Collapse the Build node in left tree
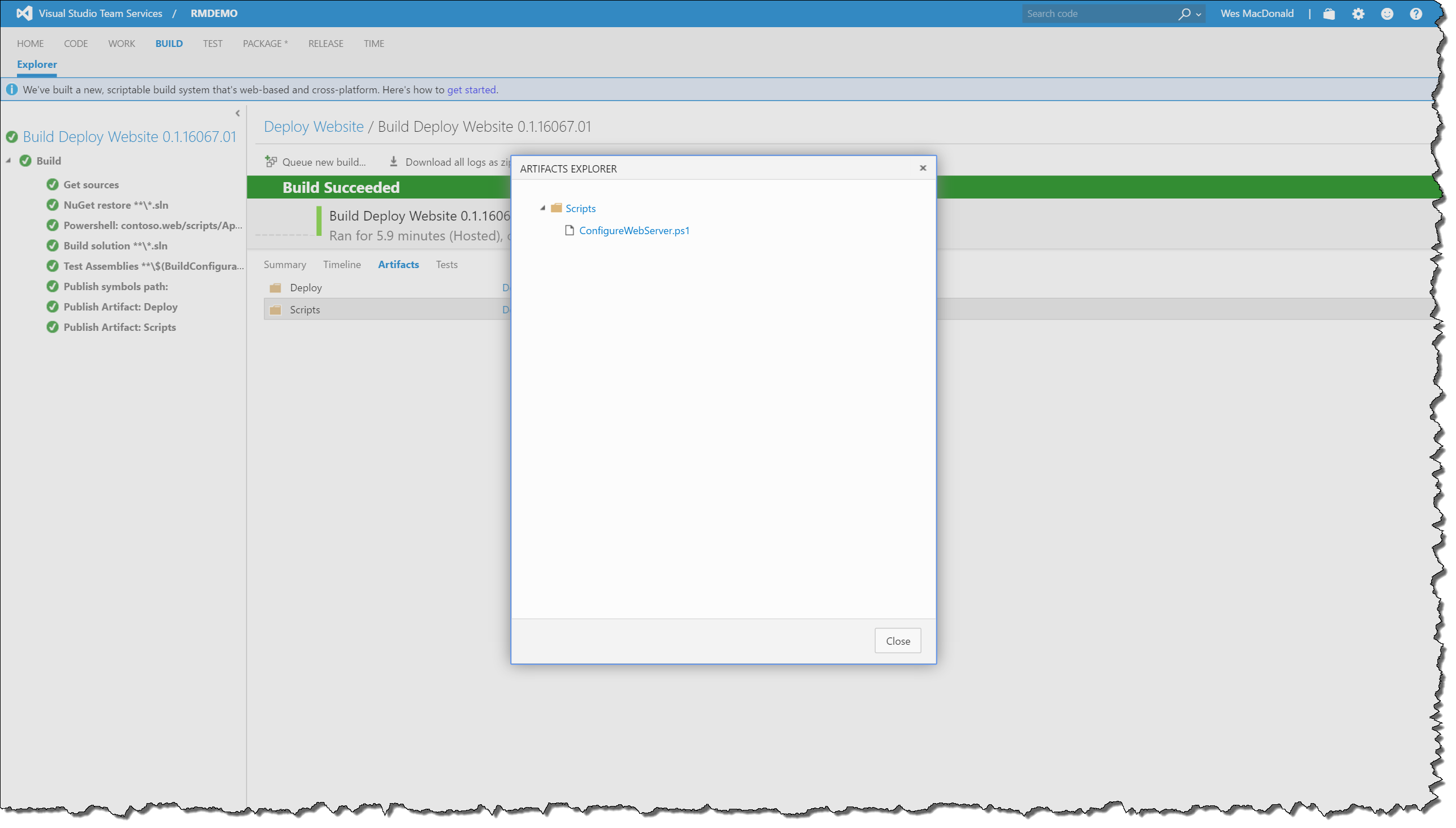This screenshot has width=1456, height=828. (8, 161)
